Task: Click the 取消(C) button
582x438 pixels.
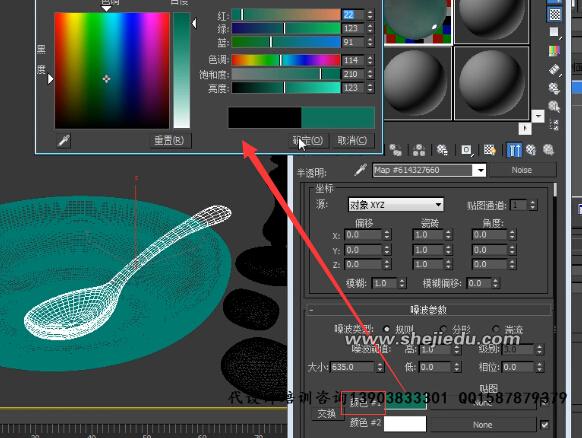Action: point(352,141)
